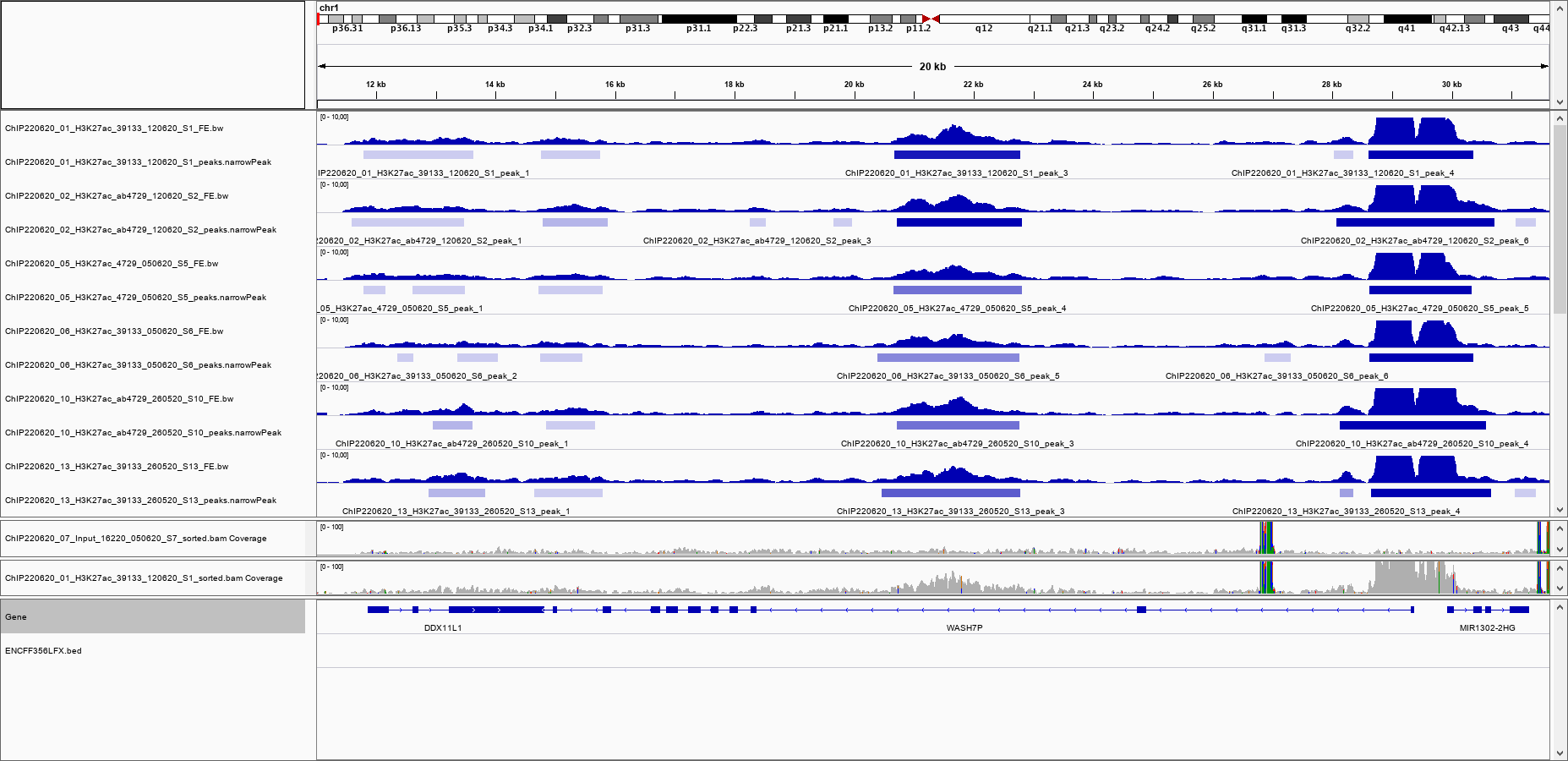
Task: Click the S6_peak_5 feature bar in the S6 narrowPeak track
Action: (948, 358)
